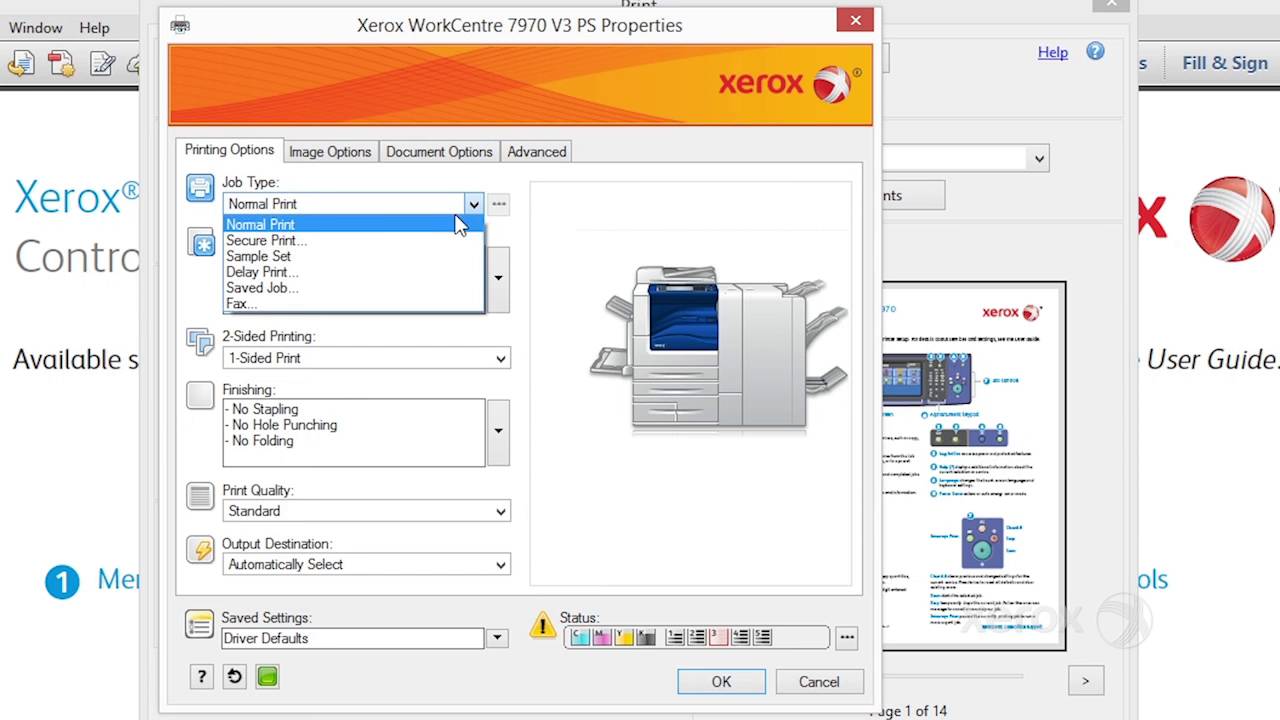Screen dimensions: 1280x720
Task: Open driver help question mark button
Action: [x=201, y=677]
